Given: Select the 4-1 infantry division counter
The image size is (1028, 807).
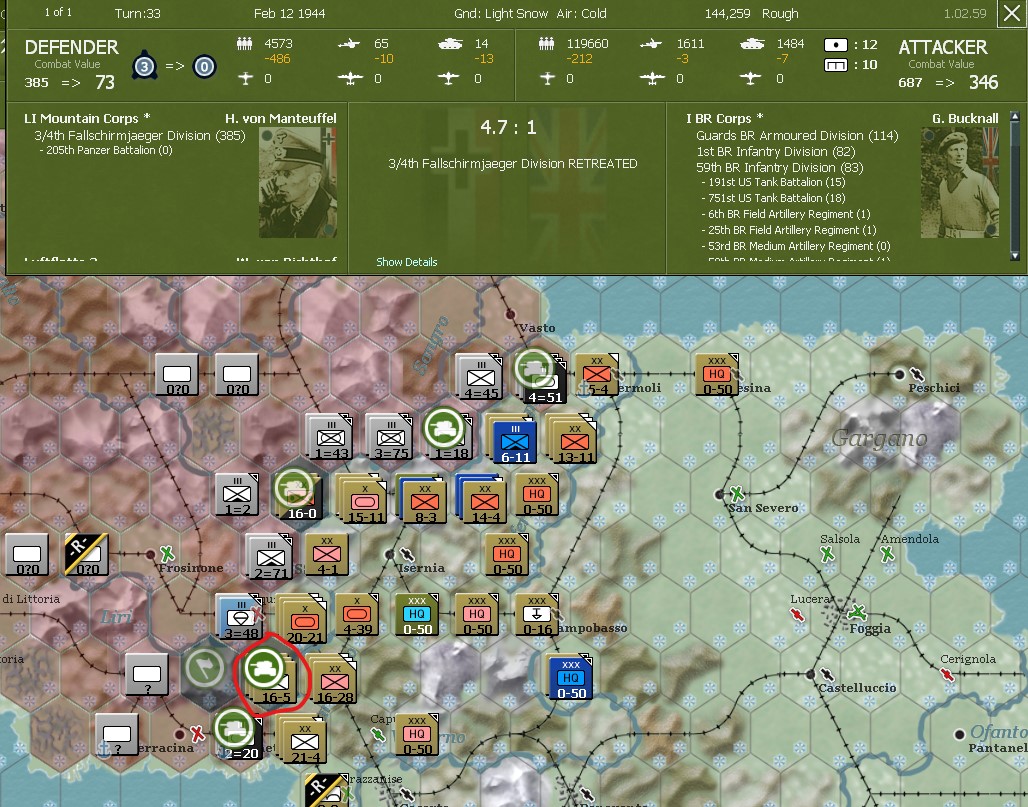Looking at the screenshot, I should click(326, 556).
